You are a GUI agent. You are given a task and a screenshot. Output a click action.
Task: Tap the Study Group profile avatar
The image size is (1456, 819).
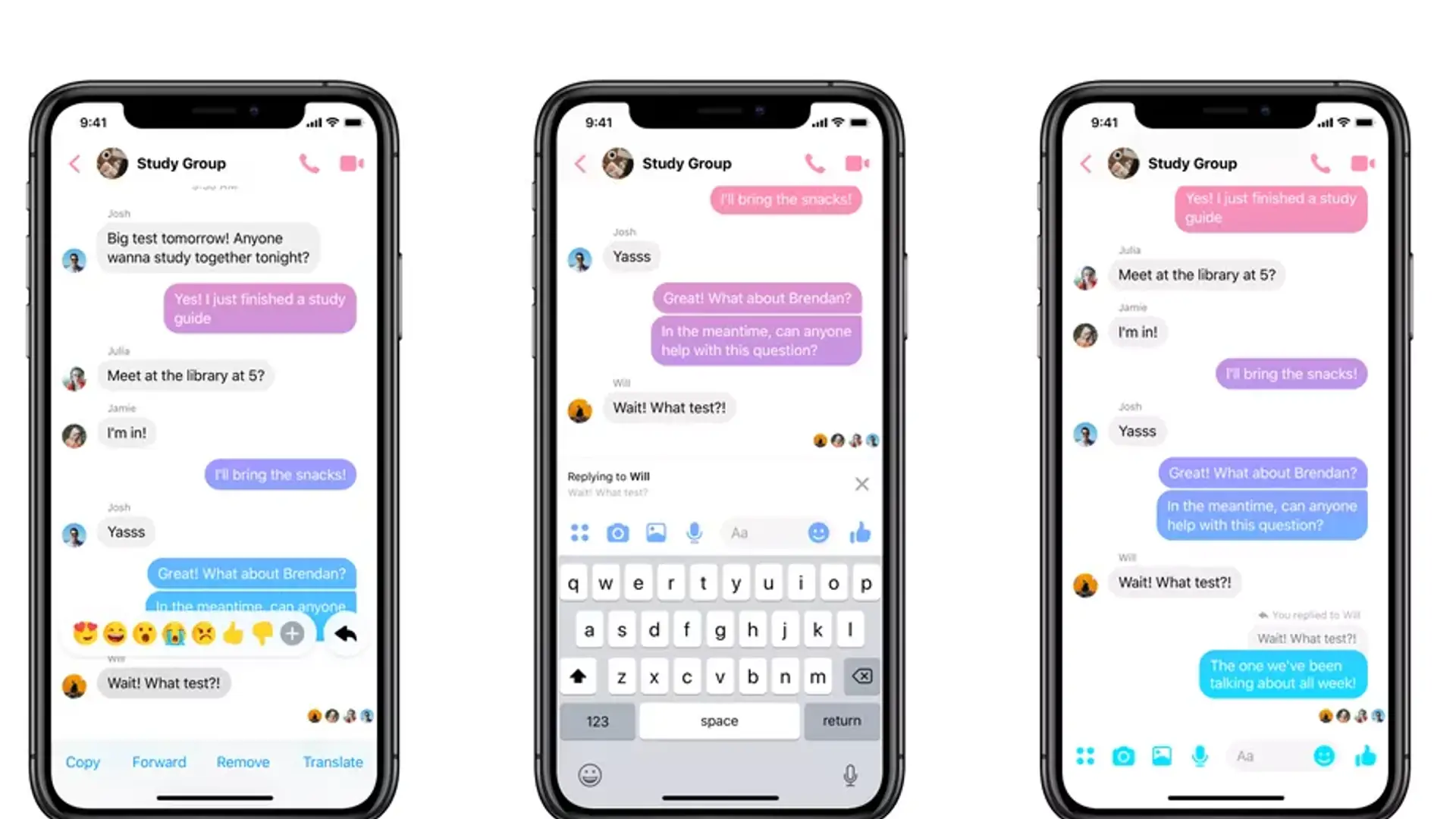(x=112, y=162)
